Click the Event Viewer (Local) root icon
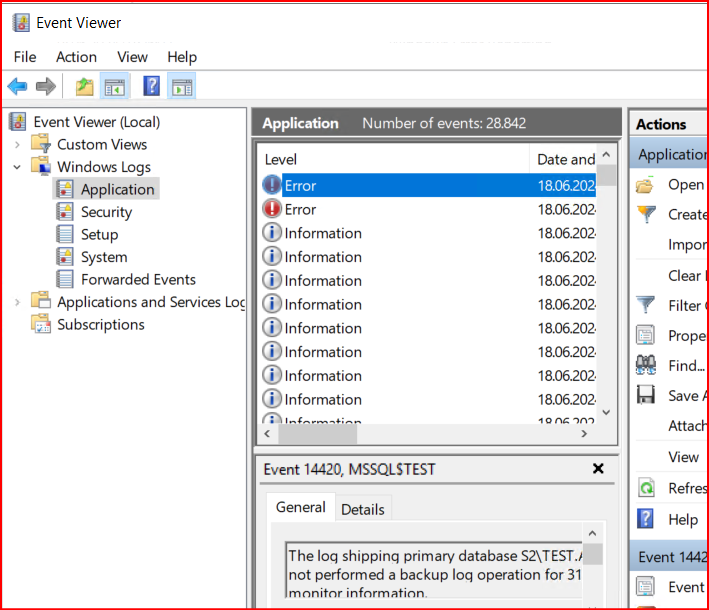Image resolution: width=709 pixels, height=610 pixels. pyautogui.click(x=18, y=122)
